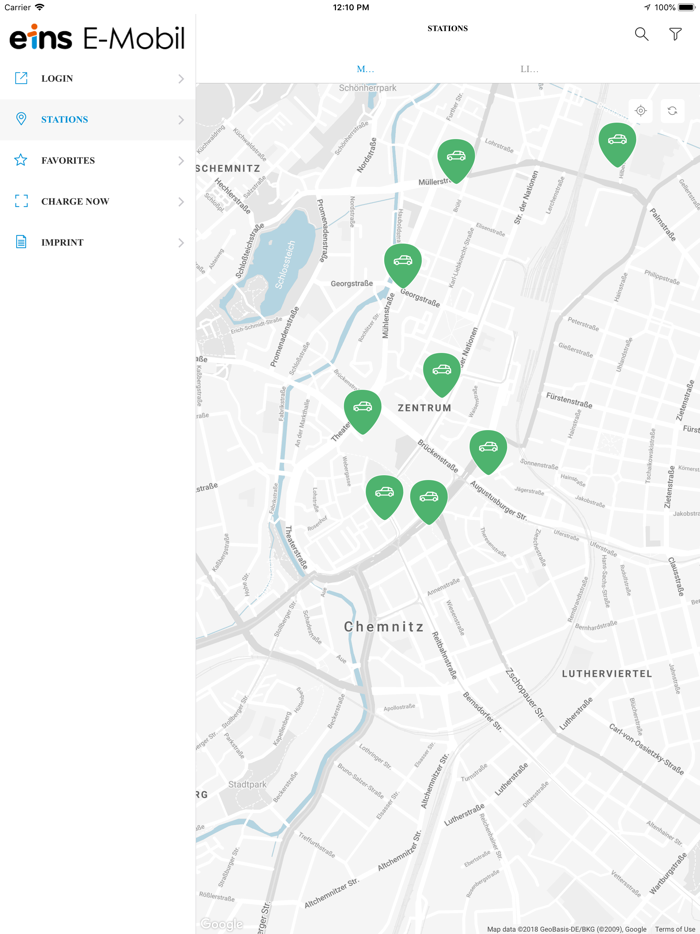Tap the Login sidebar icon
The height and width of the screenshot is (934, 700).
21,78
